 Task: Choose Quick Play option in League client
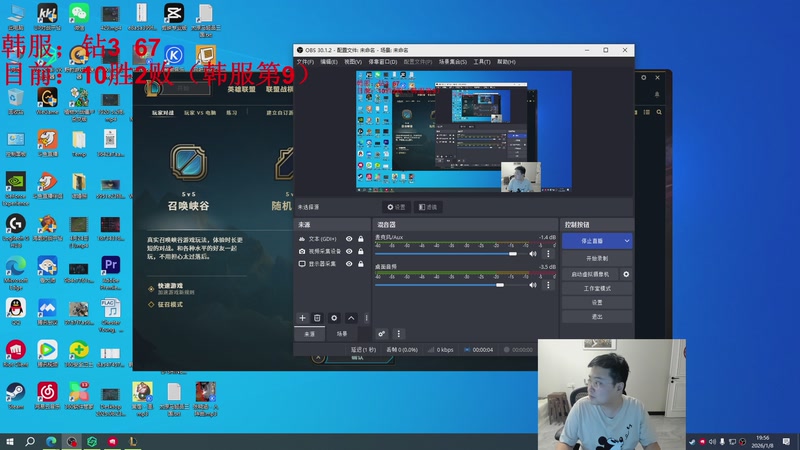tap(170, 286)
